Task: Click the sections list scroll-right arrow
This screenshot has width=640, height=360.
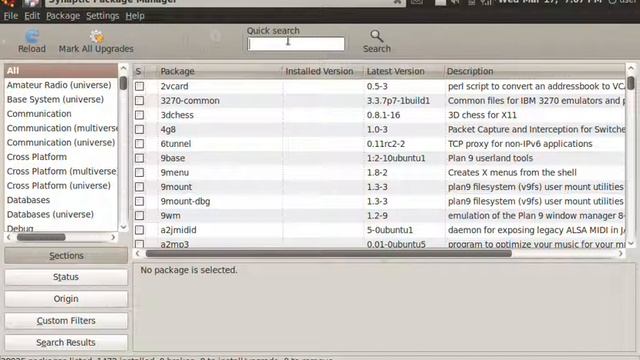Action: click(x=113, y=237)
